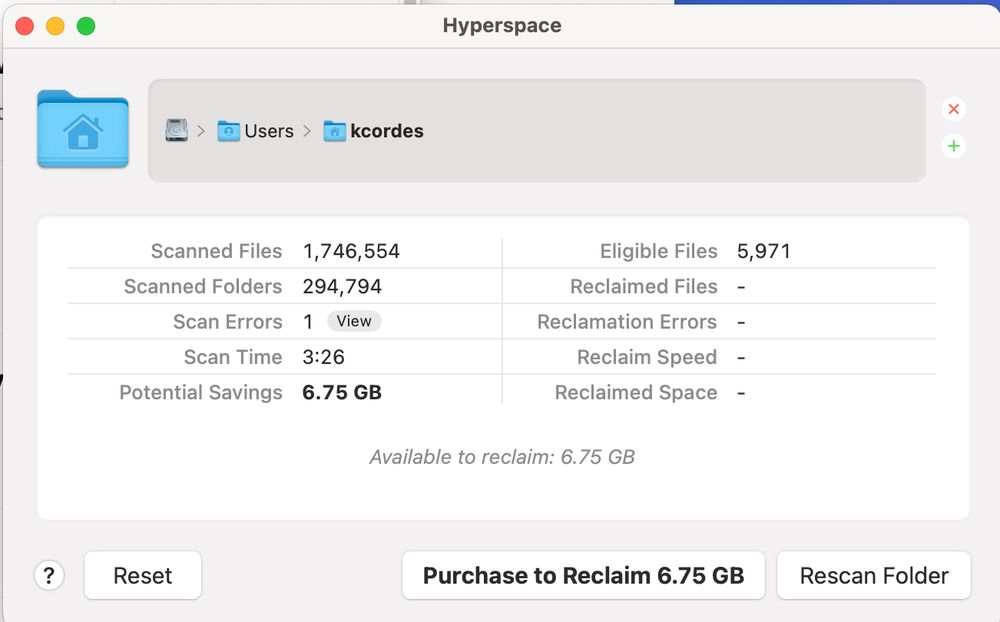This screenshot has width=1000, height=622.
Task: Click the 'Scan Errors' label
Action: pos(228,322)
